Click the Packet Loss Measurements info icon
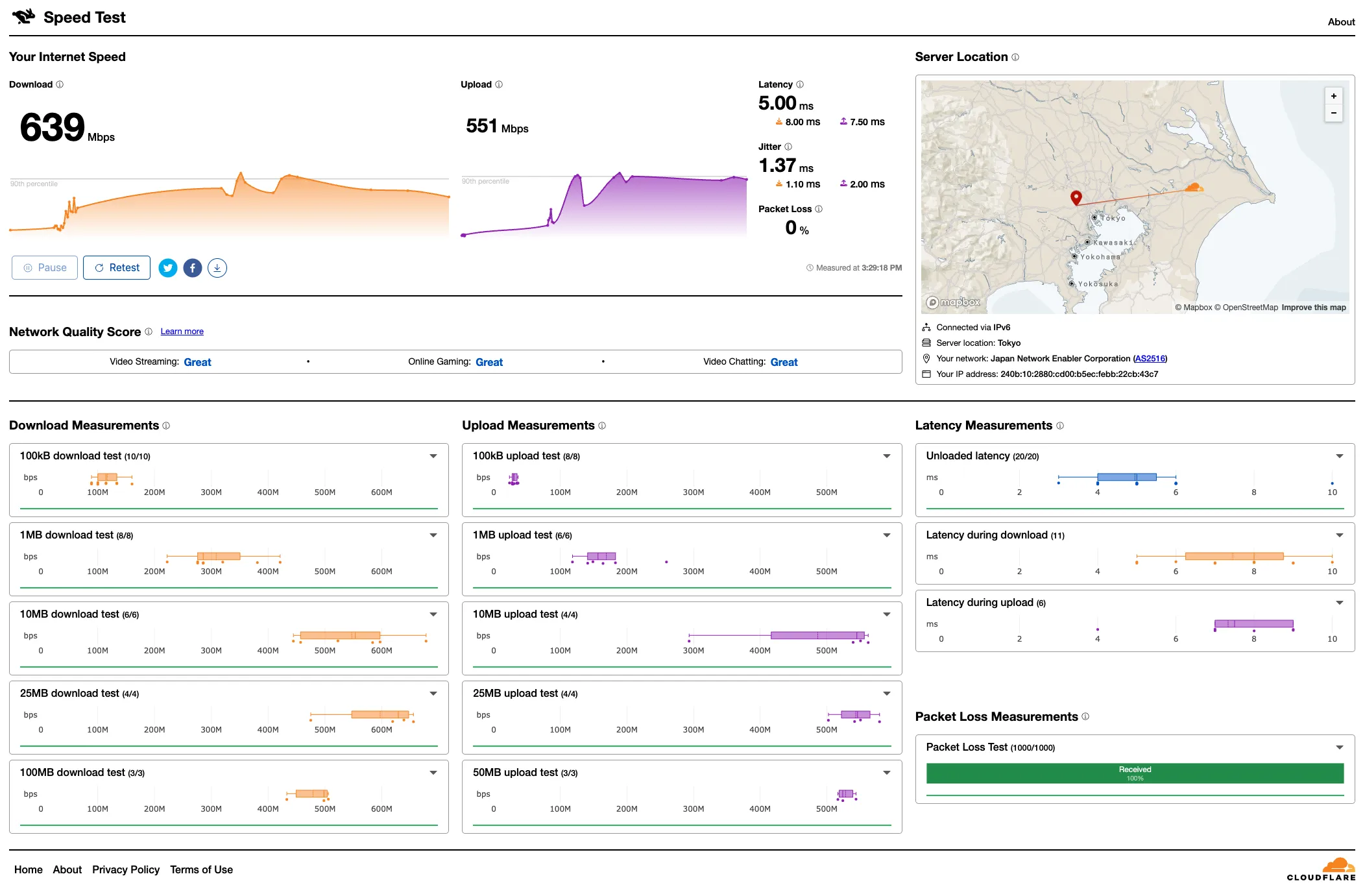1365x896 pixels. 1085,716
